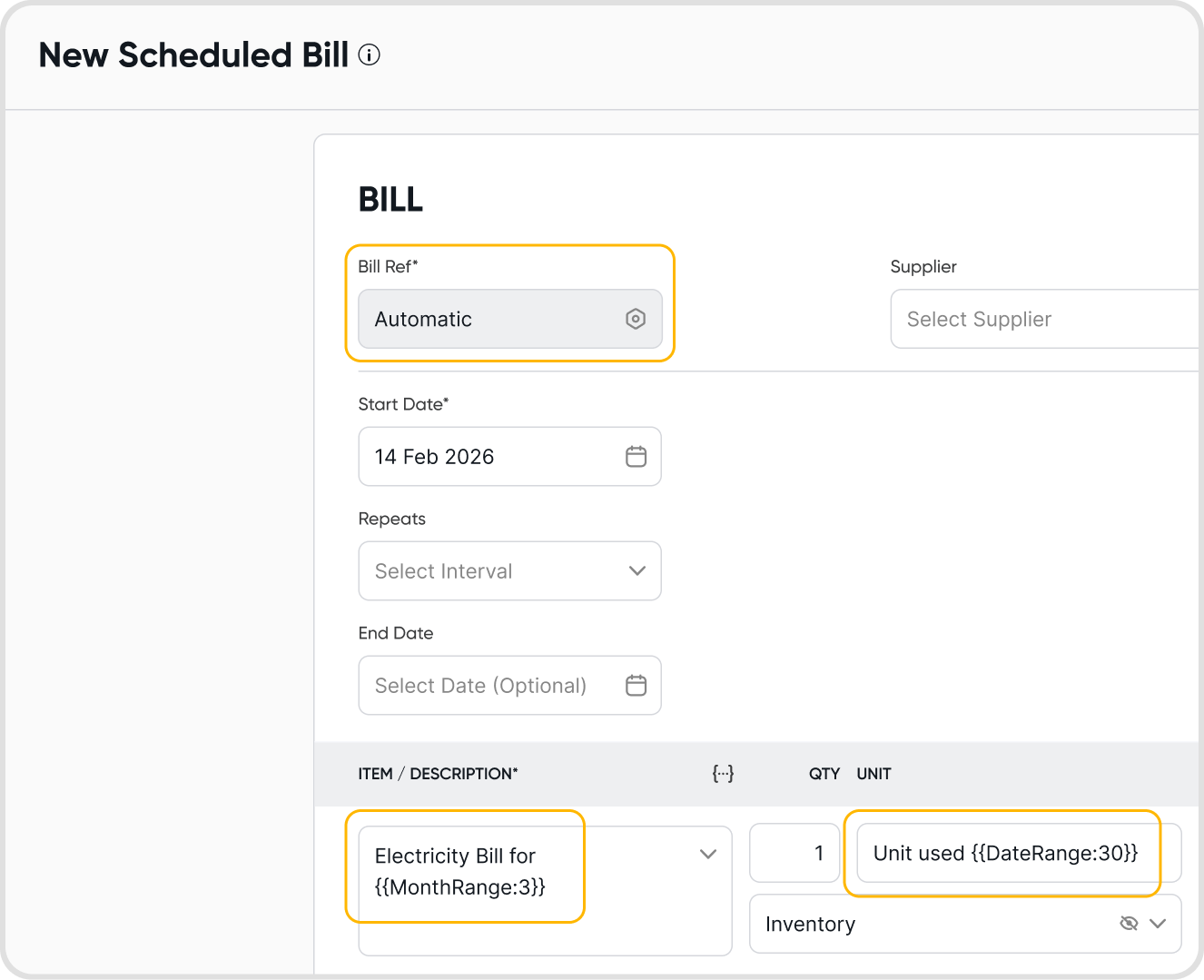
Task: Click the QTY column header
Action: 824,774
